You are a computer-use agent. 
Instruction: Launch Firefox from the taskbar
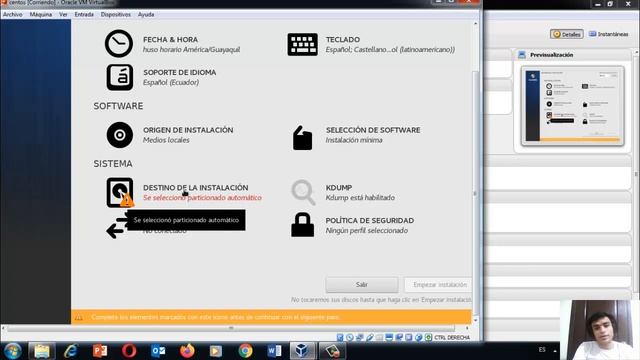pyautogui.click(x=187, y=351)
